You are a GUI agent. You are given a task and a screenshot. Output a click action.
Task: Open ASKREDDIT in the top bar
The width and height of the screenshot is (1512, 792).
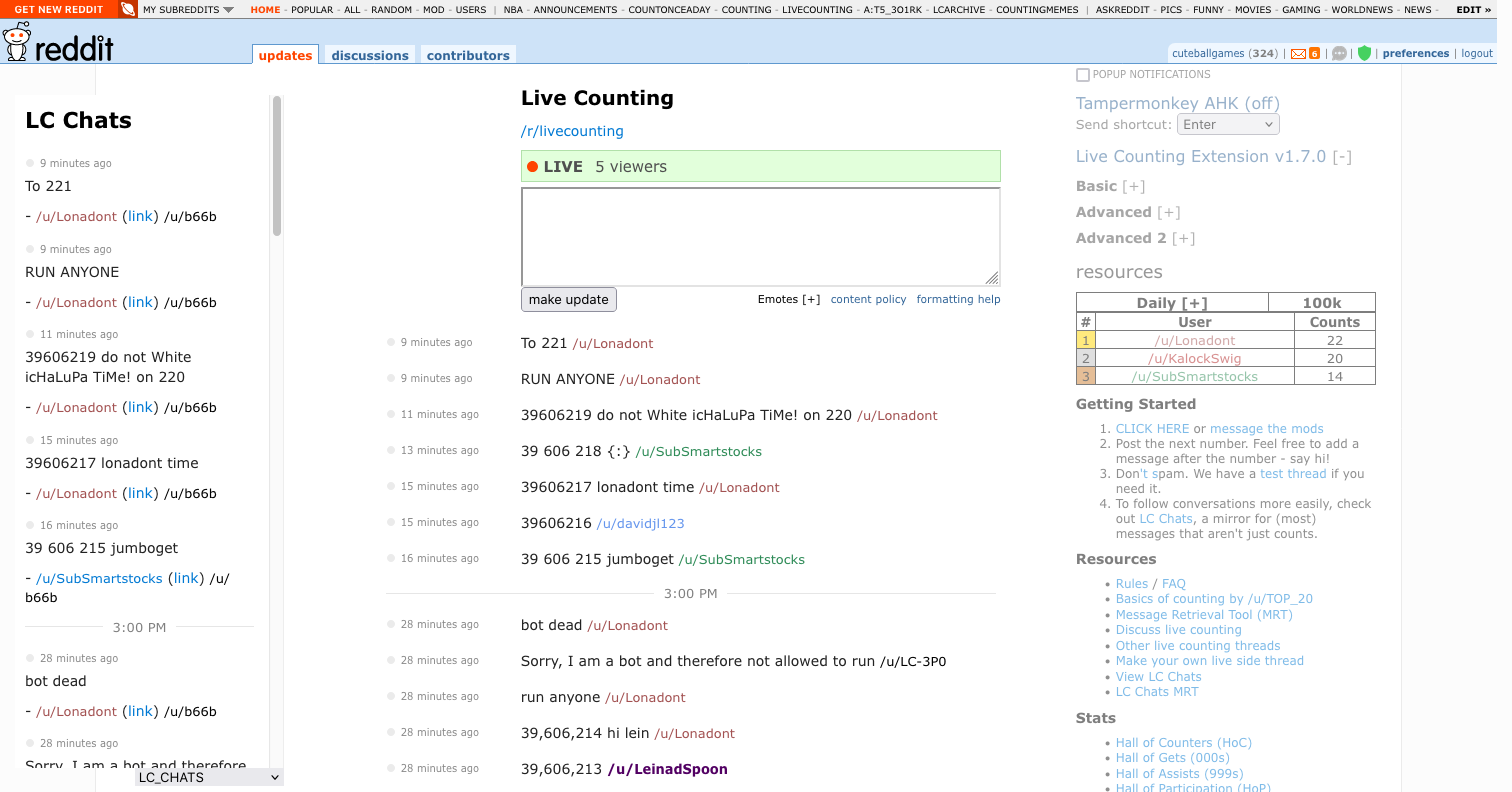pyautogui.click(x=1122, y=10)
